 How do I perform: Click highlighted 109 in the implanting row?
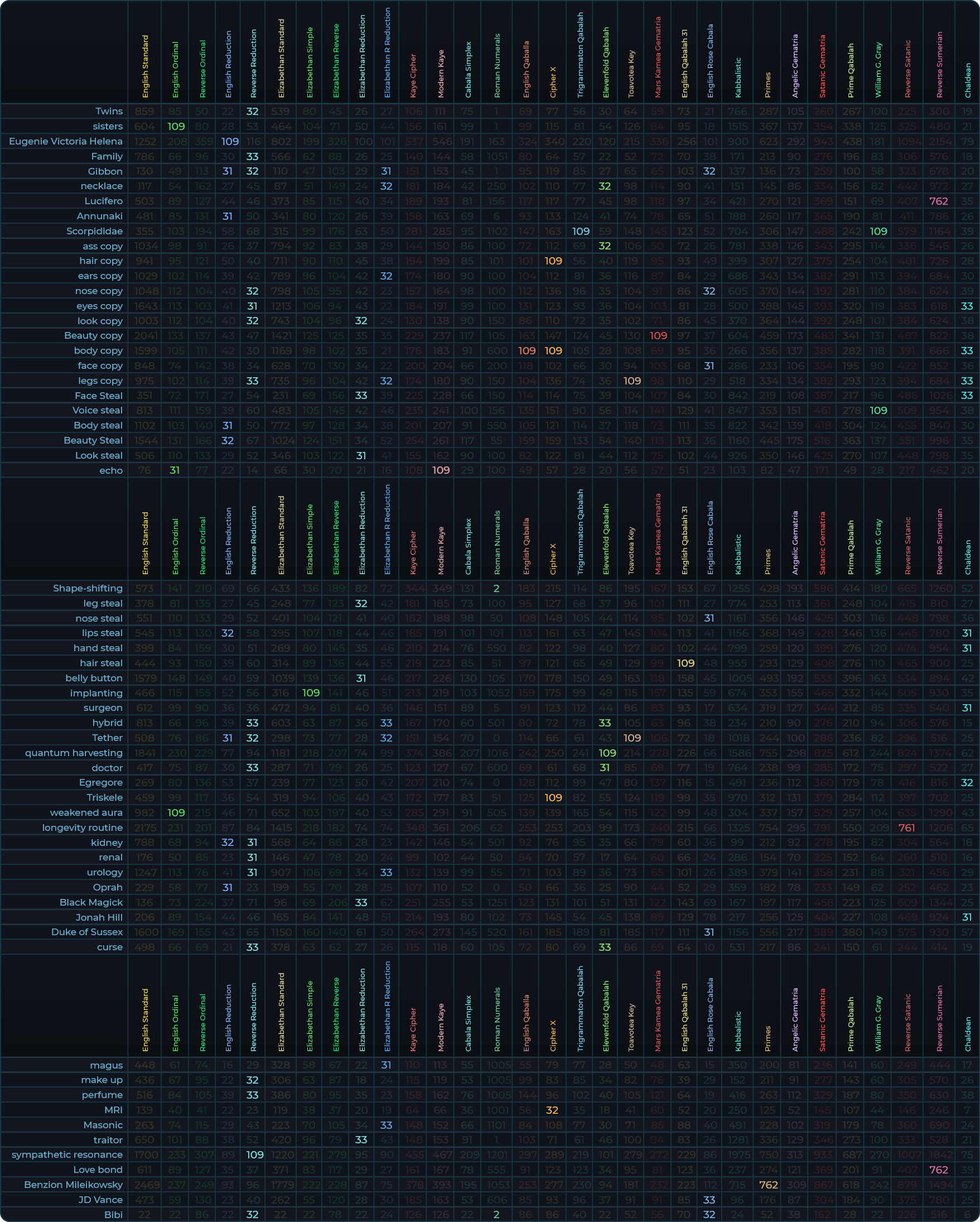pyautogui.click(x=311, y=692)
